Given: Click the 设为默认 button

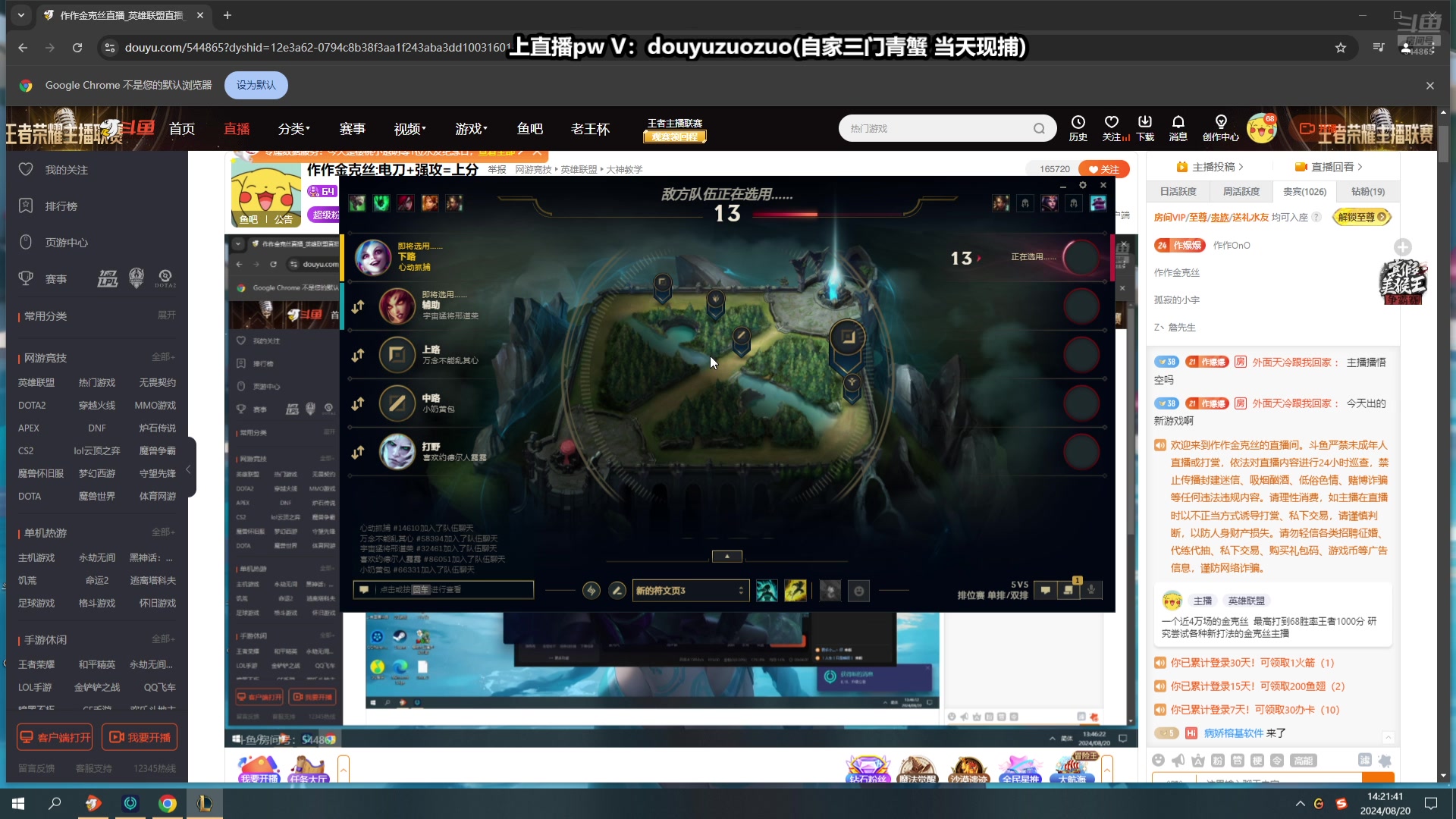Looking at the screenshot, I should [256, 85].
